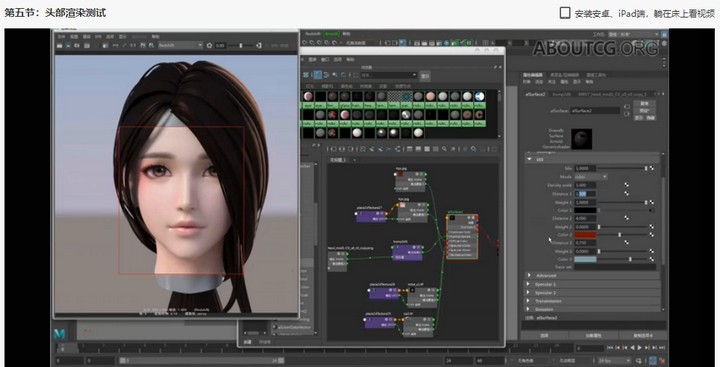
Task: Click the highlighted select mode icon in Maya status line
Action: pyautogui.click(x=402, y=43)
